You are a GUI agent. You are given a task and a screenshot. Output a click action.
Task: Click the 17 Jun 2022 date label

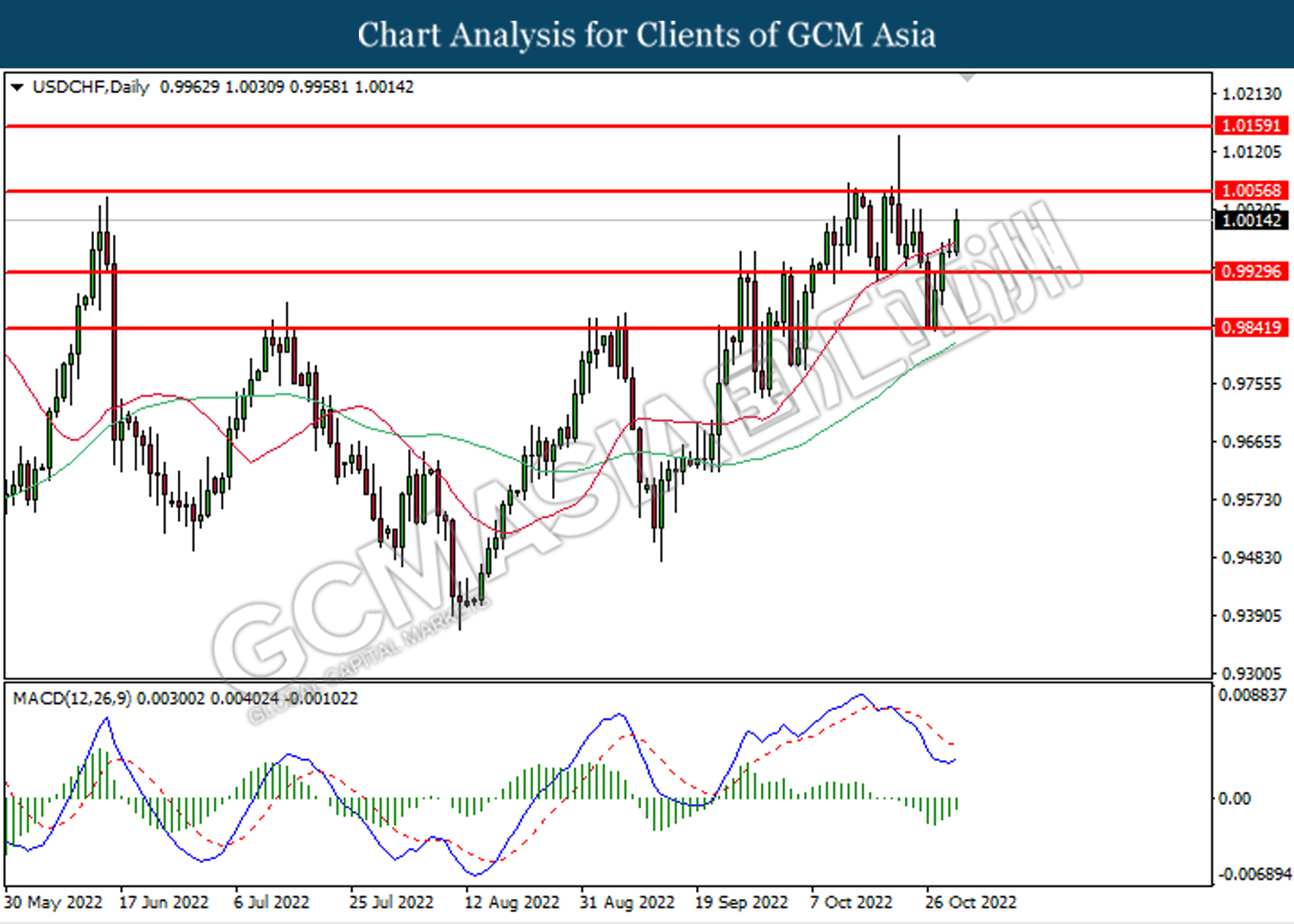tap(164, 902)
